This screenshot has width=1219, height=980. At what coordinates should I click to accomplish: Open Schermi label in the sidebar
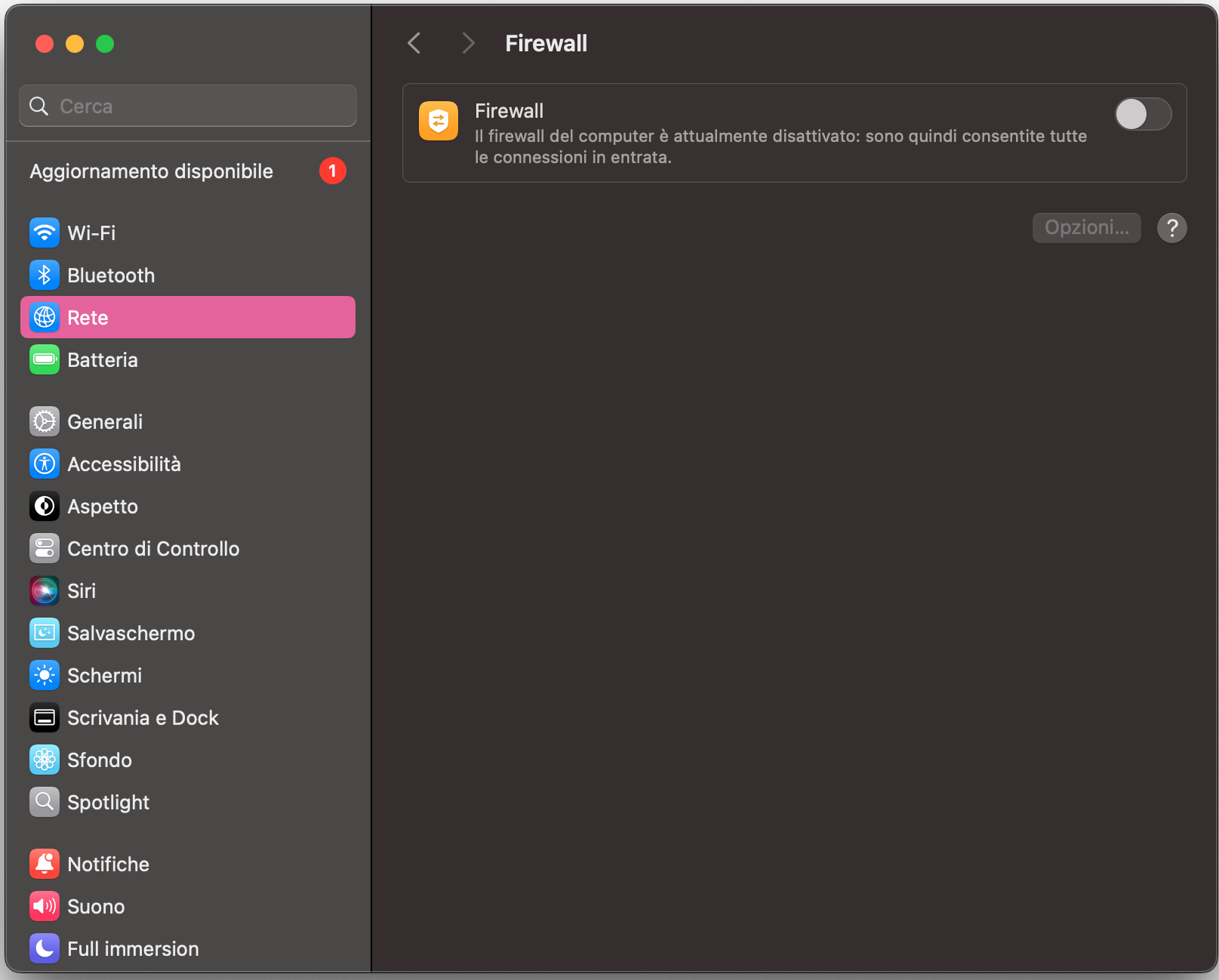104,675
